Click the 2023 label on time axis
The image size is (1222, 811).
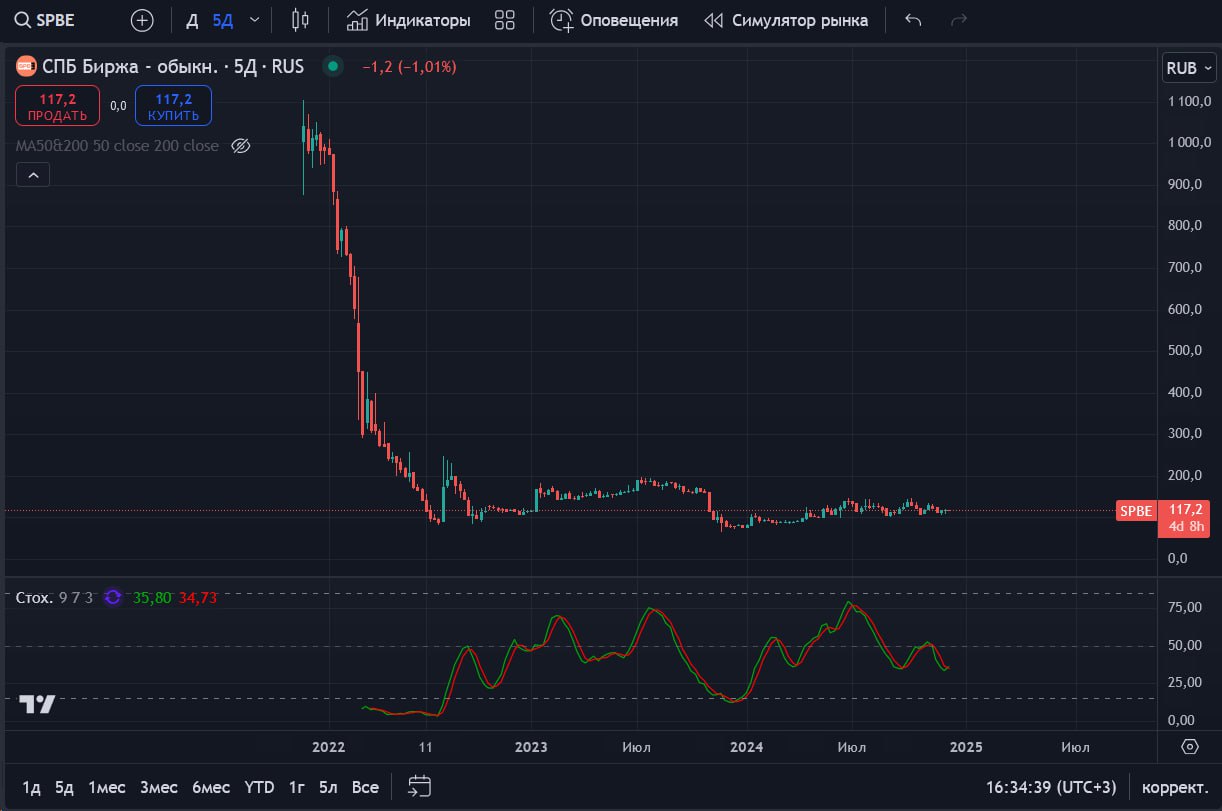pyautogui.click(x=531, y=747)
